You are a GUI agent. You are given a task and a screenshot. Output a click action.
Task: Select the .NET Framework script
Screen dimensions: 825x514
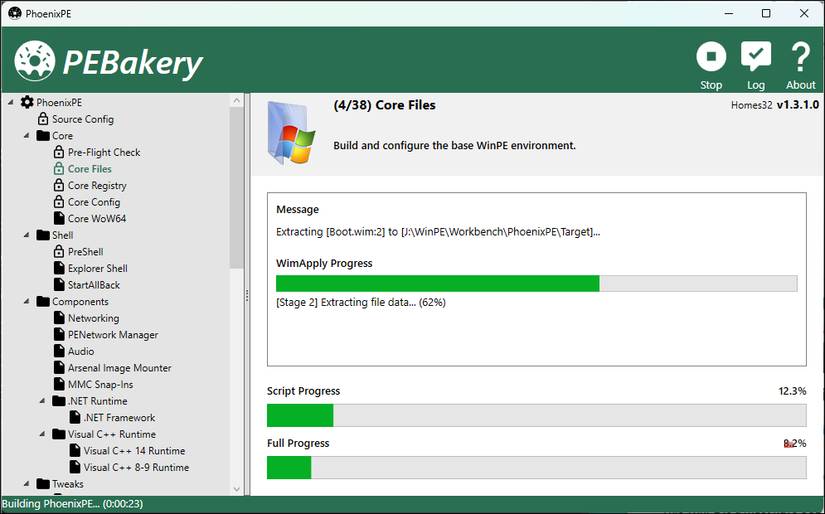[x=119, y=417]
